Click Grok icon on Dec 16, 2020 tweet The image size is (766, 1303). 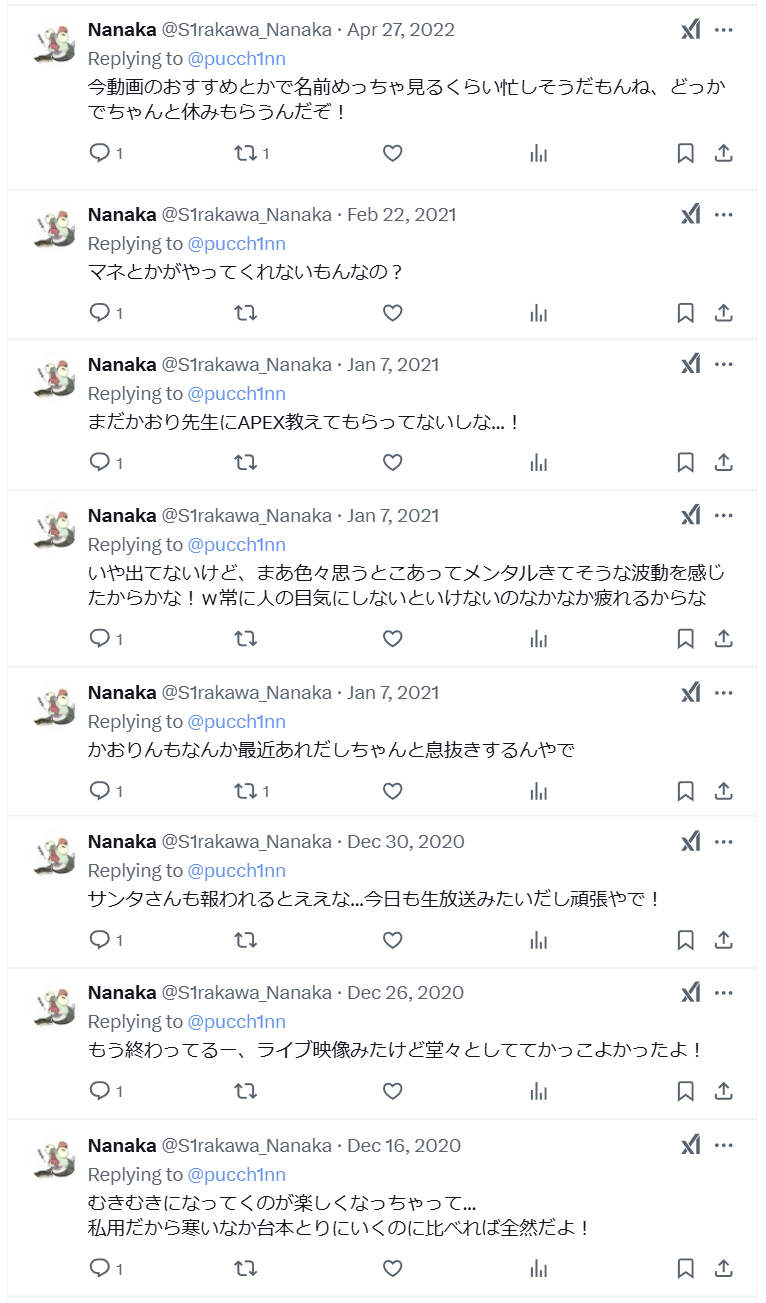(690, 1145)
